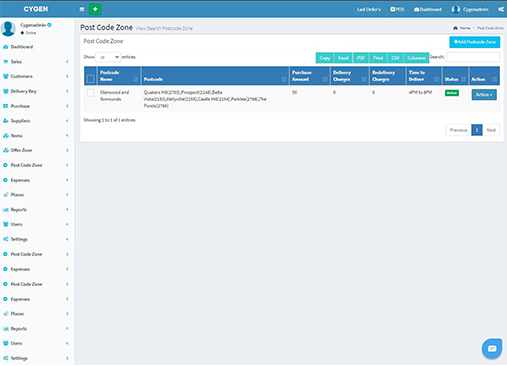Click the Suppliers icon in the sidebar

[5, 121]
